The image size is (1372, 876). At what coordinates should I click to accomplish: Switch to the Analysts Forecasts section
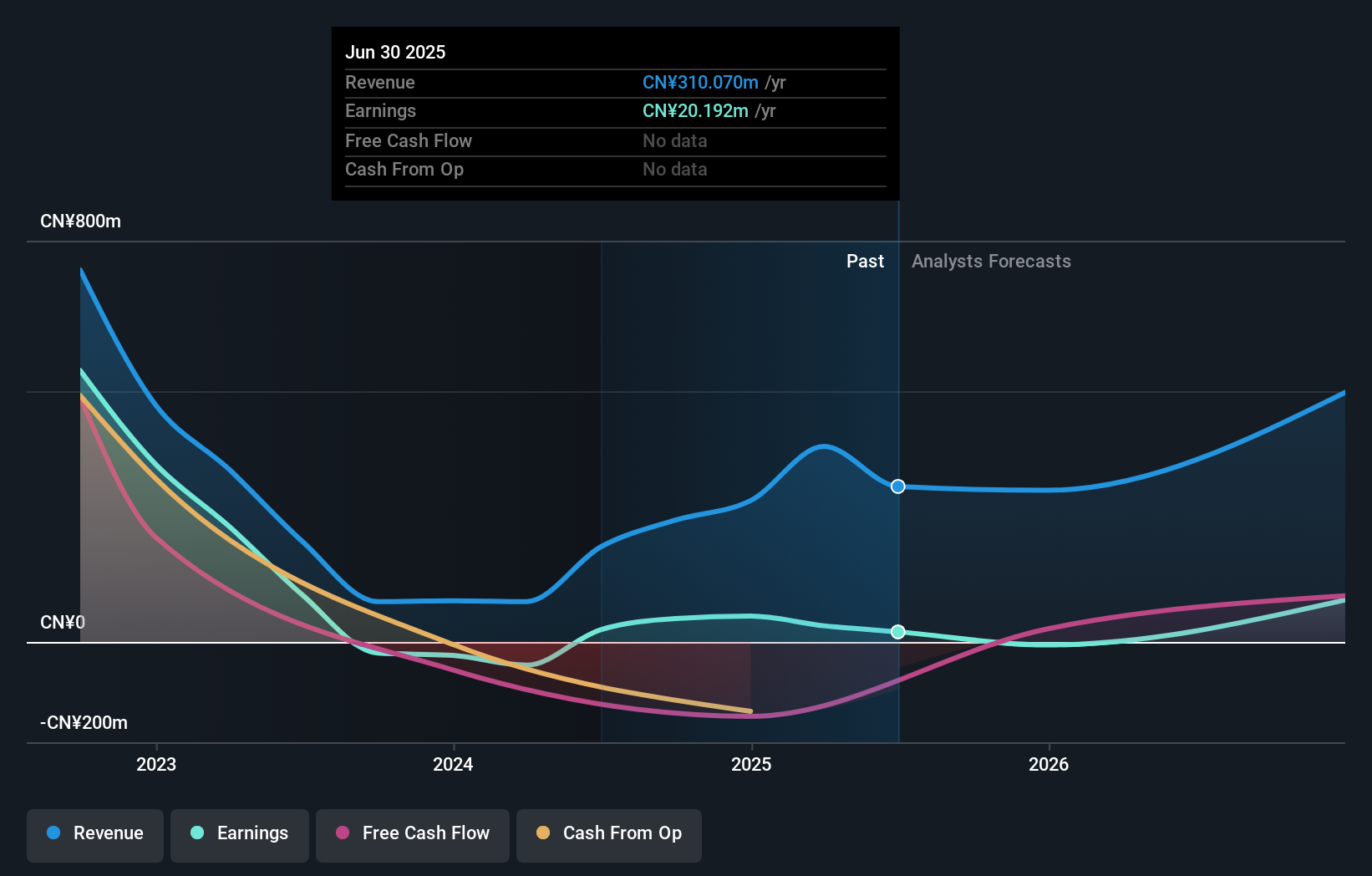click(991, 261)
